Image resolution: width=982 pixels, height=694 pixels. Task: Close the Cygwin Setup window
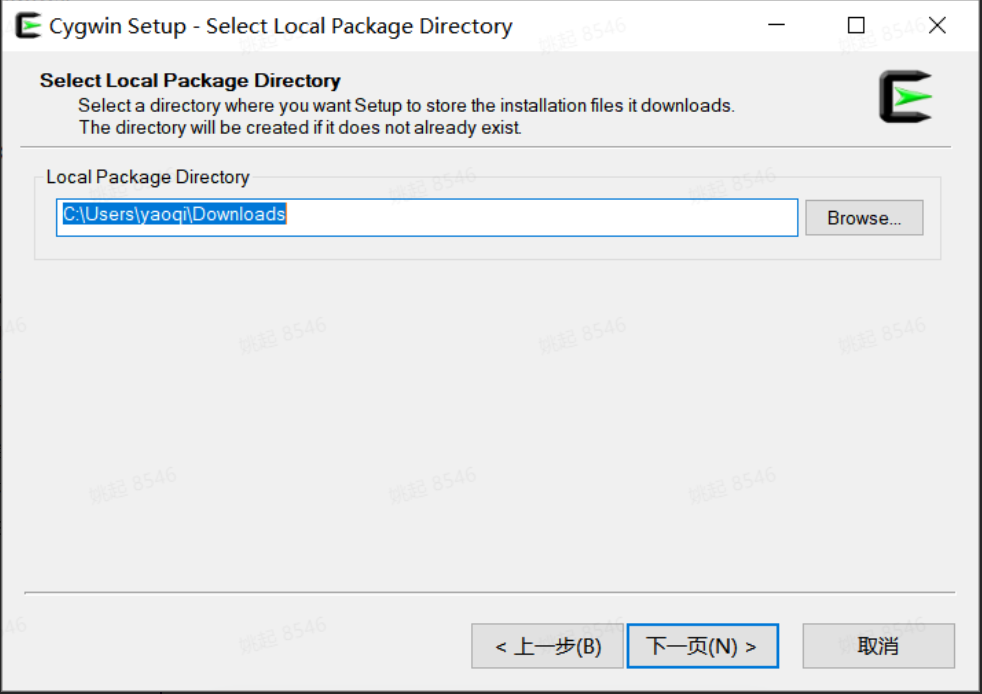tap(938, 25)
